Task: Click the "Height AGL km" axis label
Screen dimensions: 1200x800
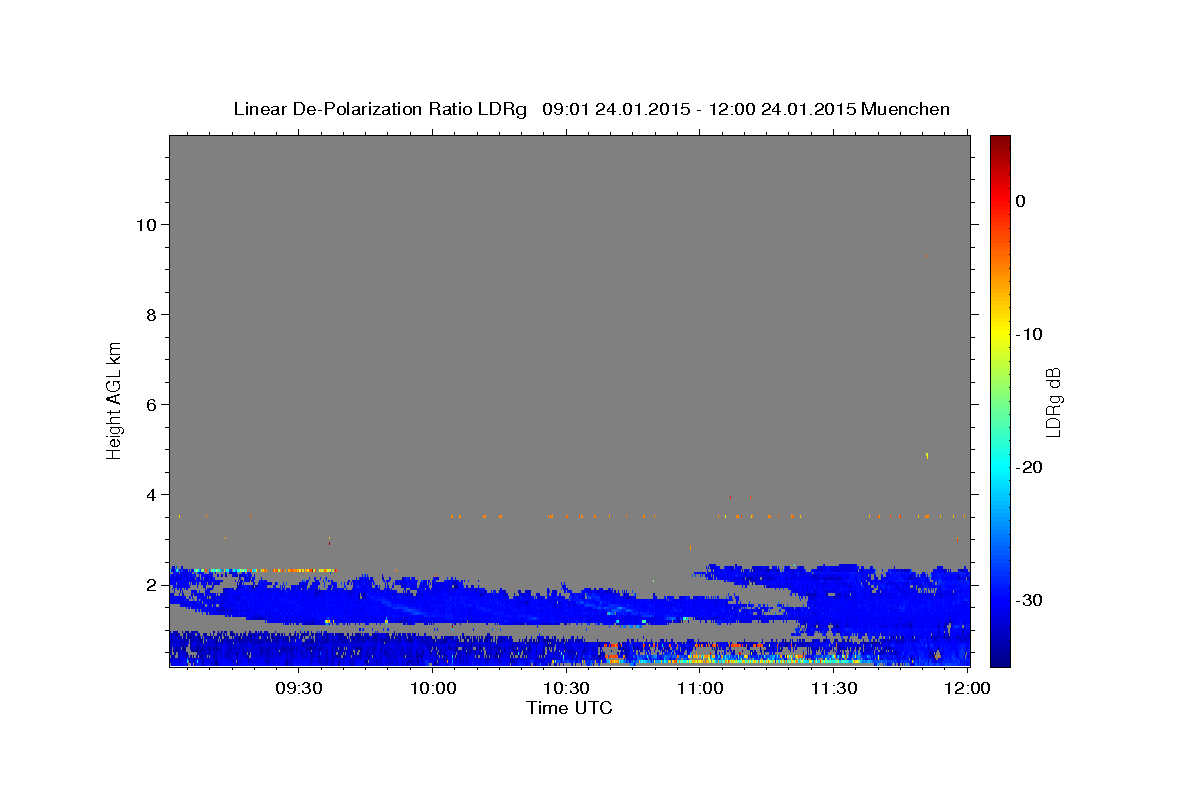Action: (x=114, y=399)
